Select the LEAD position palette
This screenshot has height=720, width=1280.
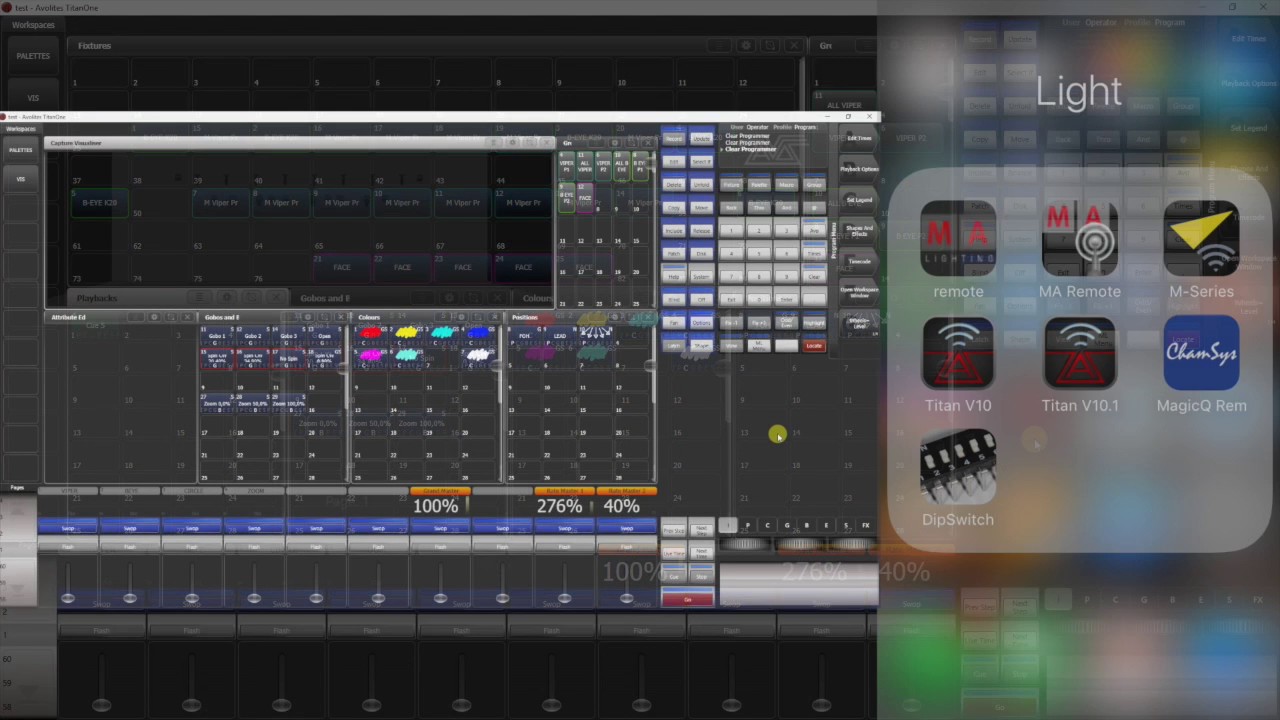[559, 336]
